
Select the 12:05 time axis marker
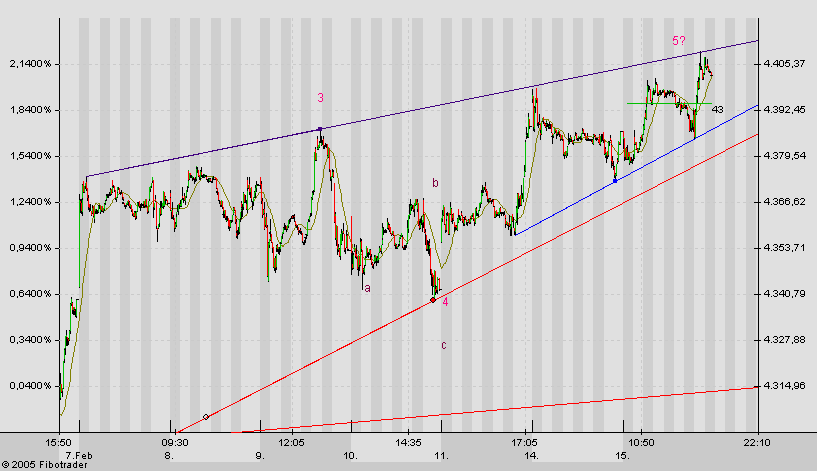pos(291,441)
